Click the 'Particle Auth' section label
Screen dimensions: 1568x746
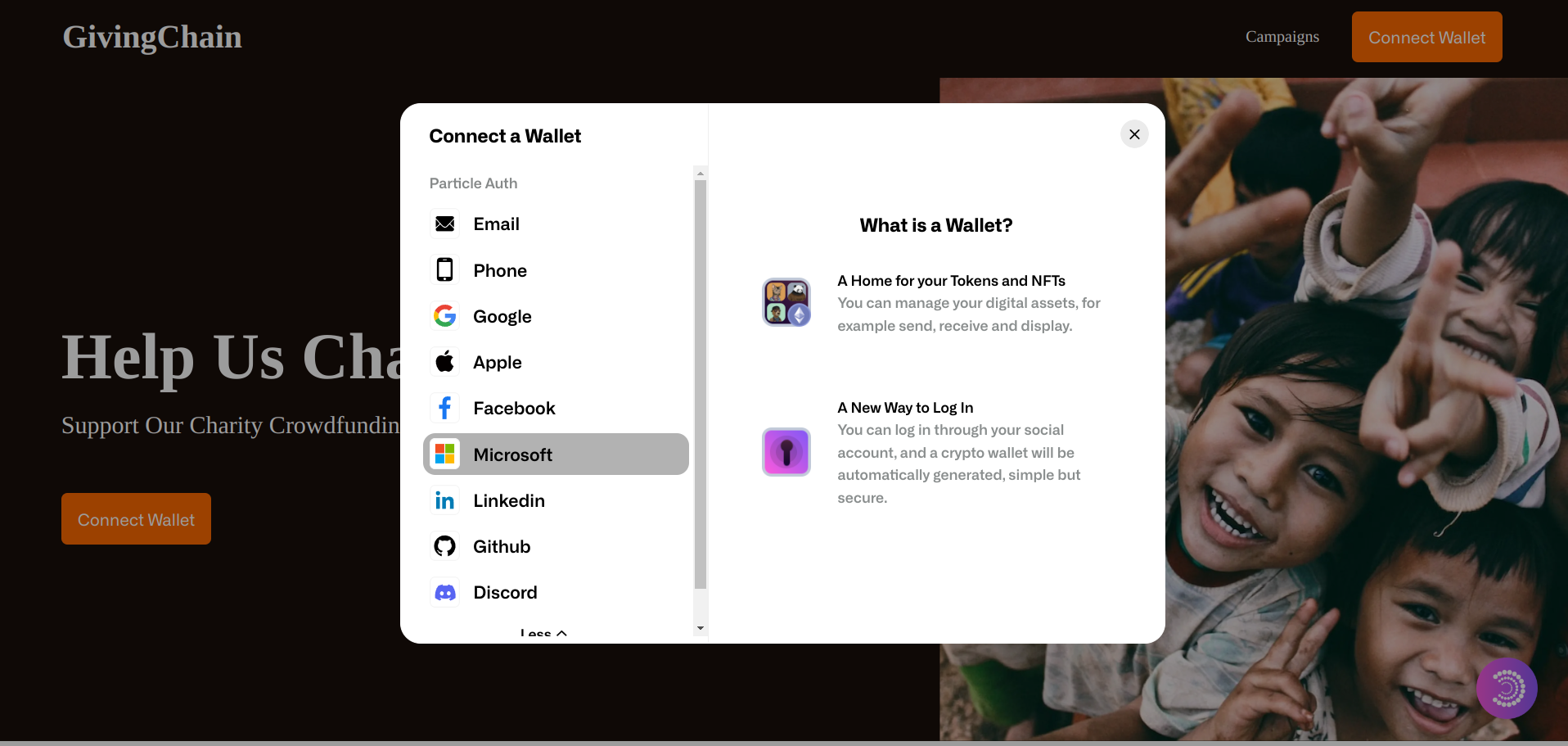[x=473, y=183]
